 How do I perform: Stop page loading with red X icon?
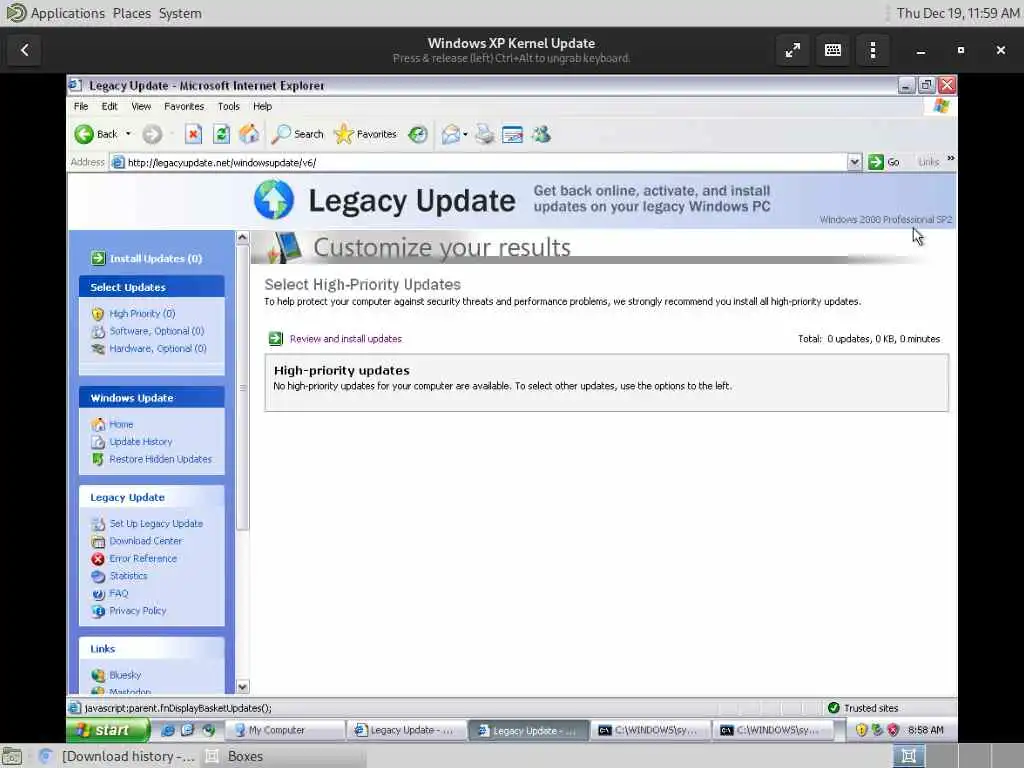click(x=193, y=135)
